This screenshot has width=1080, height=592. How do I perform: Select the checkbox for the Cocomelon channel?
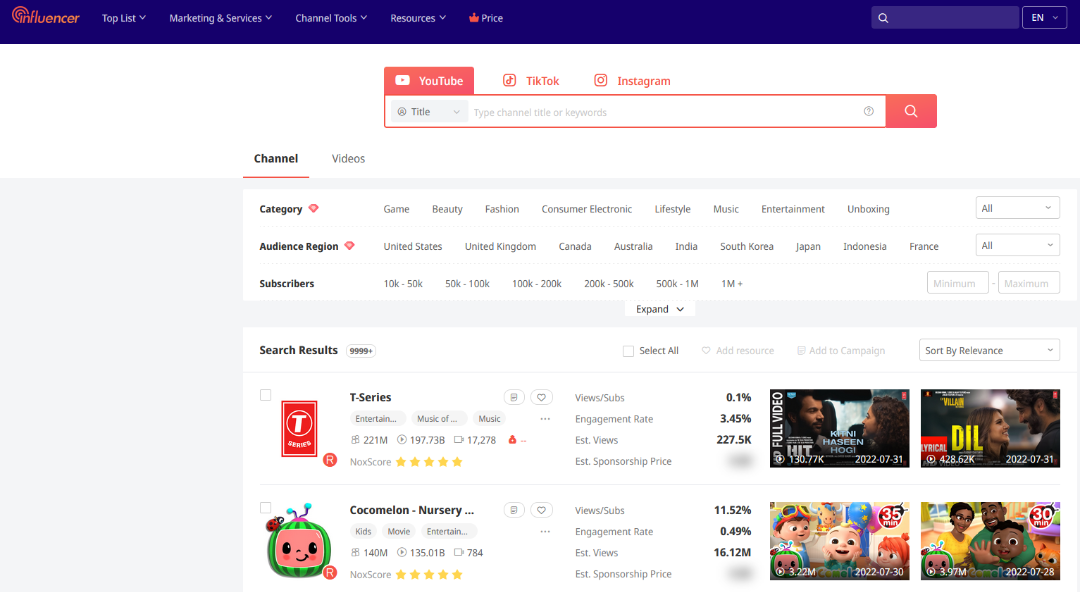(x=265, y=507)
